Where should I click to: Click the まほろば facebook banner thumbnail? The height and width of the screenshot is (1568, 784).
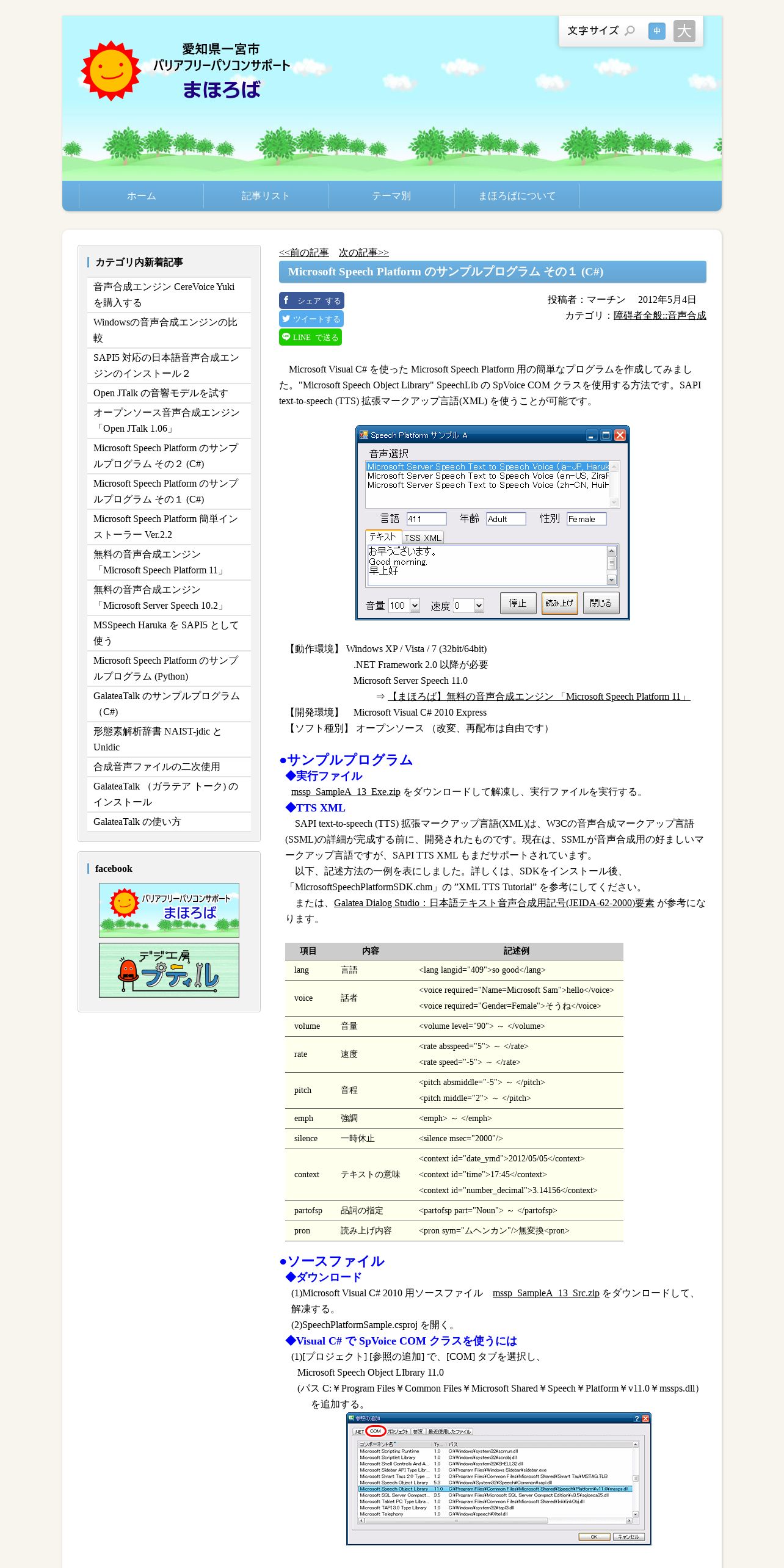[x=169, y=910]
